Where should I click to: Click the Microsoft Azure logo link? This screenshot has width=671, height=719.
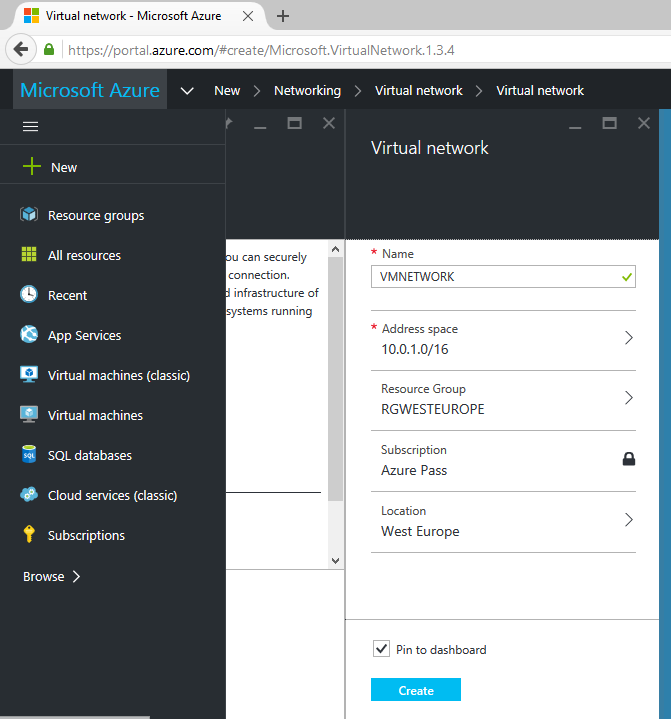(90, 90)
